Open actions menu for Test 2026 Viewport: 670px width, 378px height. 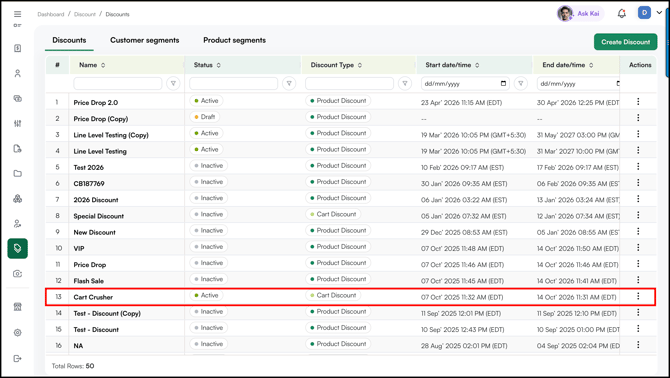638,166
